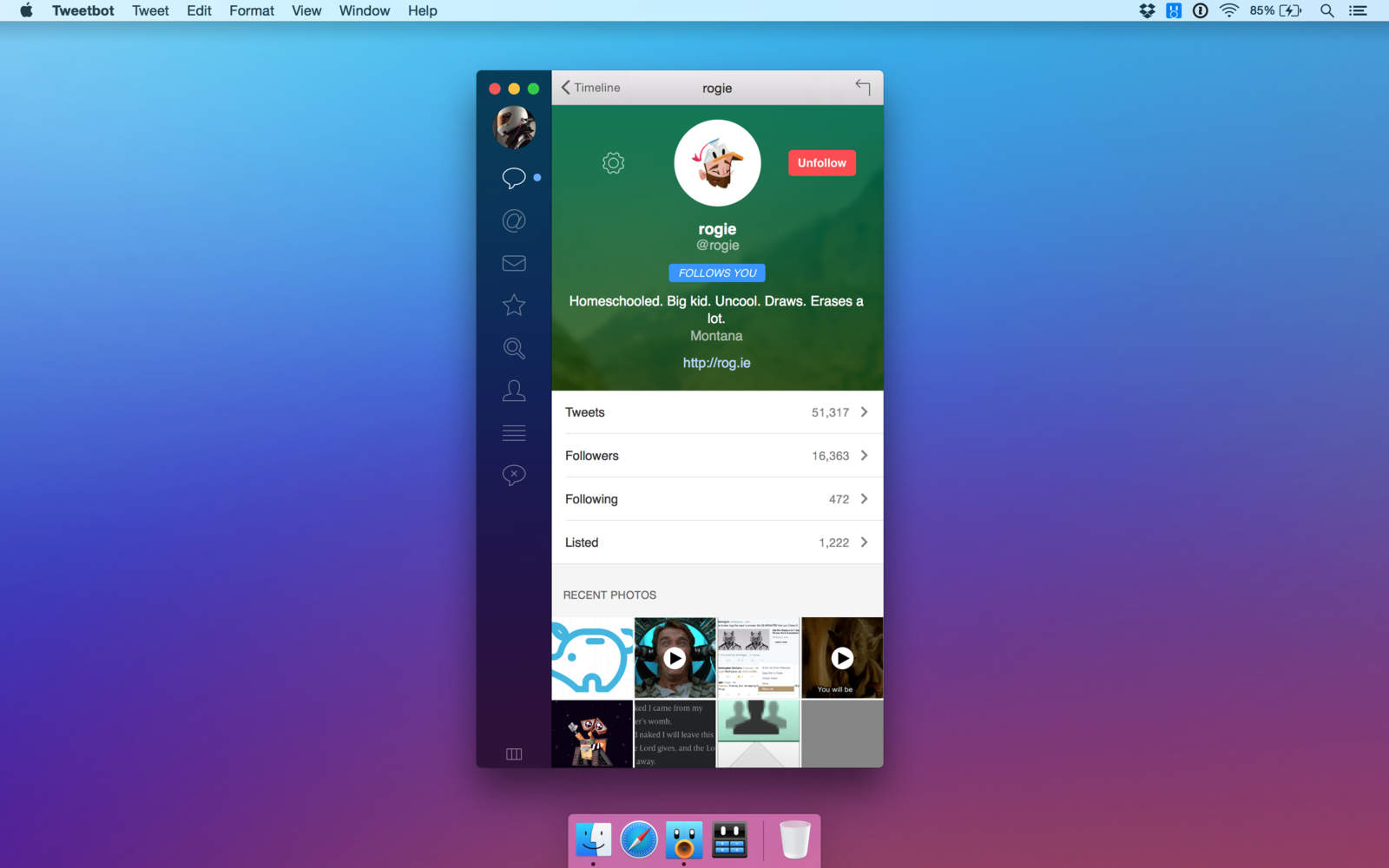The height and width of the screenshot is (868, 1389).
Task: Expand the Tweets list for rogie
Action: (x=716, y=412)
